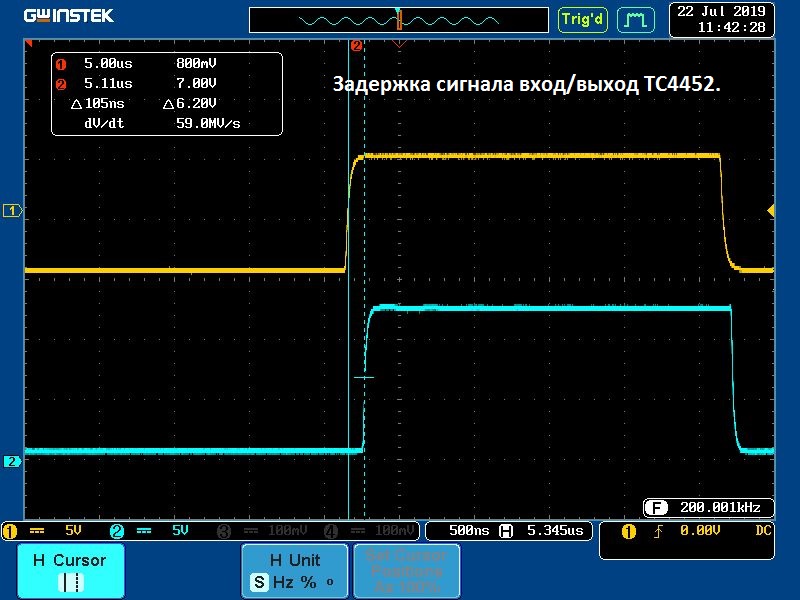The height and width of the screenshot is (600, 800).
Task: Select the % unit option
Action: [x=308, y=582]
